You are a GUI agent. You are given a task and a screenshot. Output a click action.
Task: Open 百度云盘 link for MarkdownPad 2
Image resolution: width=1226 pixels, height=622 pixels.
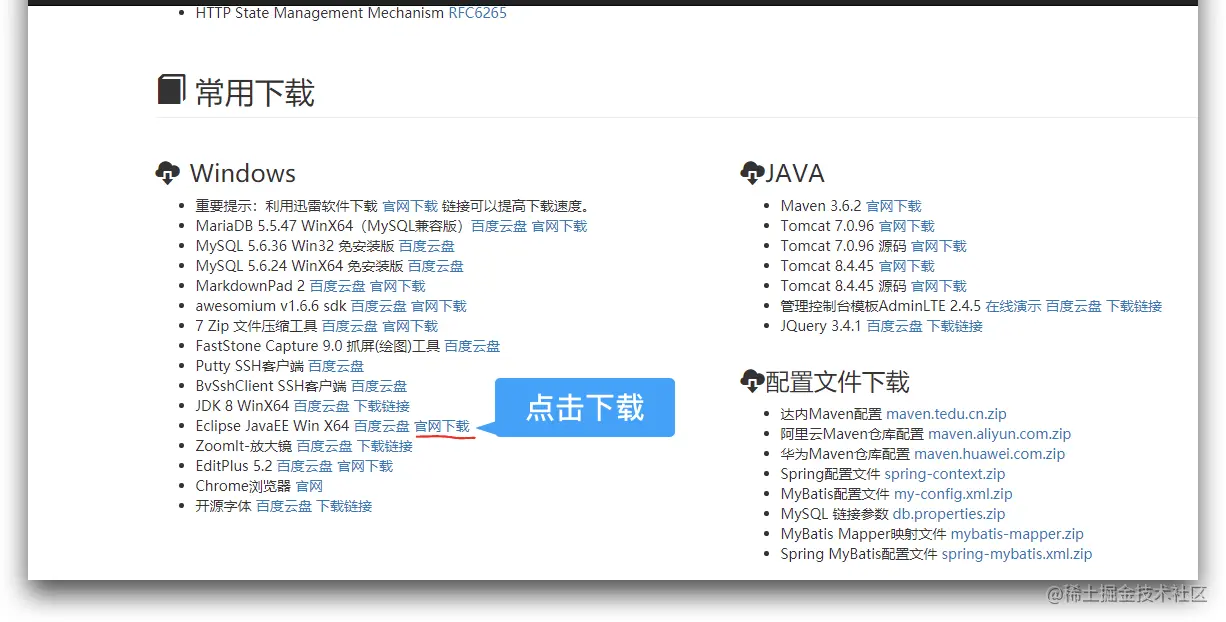338,286
